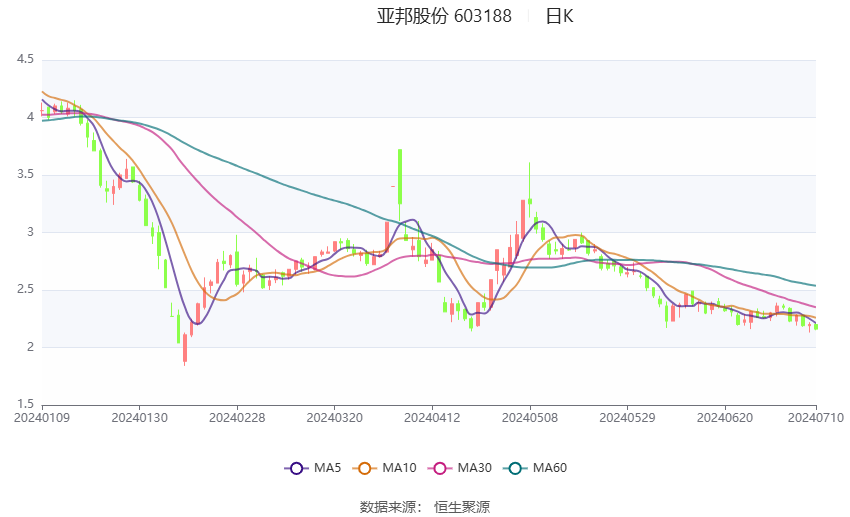Viewport: 850px width, 517px height.
Task: Click x-axis date label 20240109
Action: pyautogui.click(x=42, y=418)
